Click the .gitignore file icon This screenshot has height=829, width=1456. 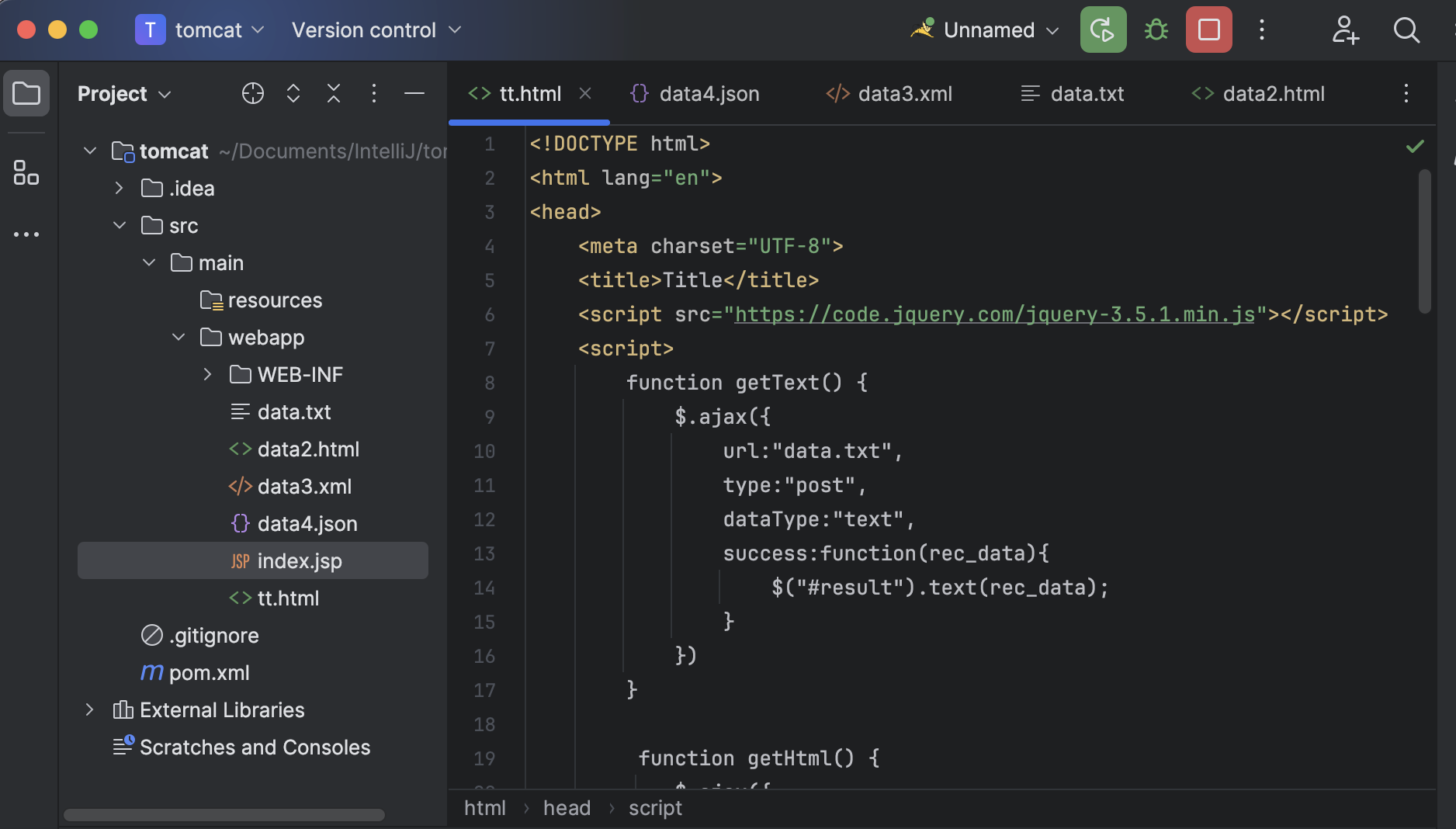pos(152,635)
